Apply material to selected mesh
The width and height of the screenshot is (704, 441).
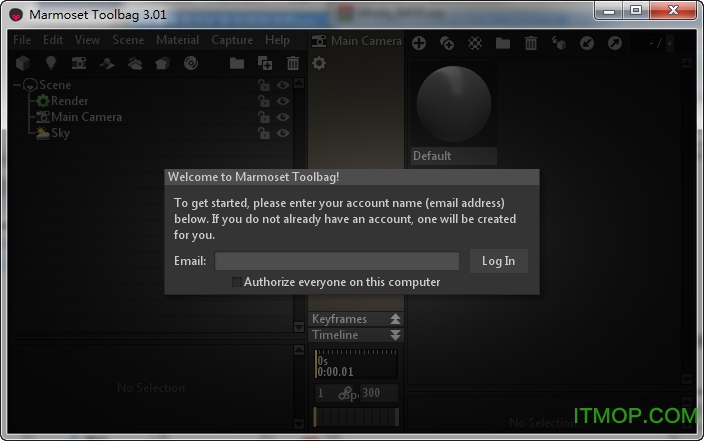point(559,43)
